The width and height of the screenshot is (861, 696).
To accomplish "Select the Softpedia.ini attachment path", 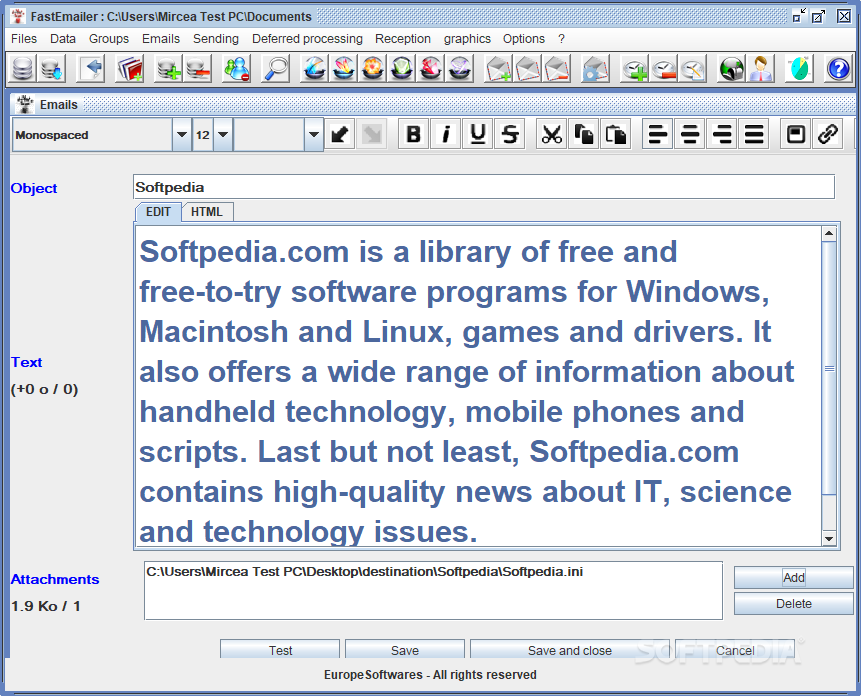I will [365, 572].
